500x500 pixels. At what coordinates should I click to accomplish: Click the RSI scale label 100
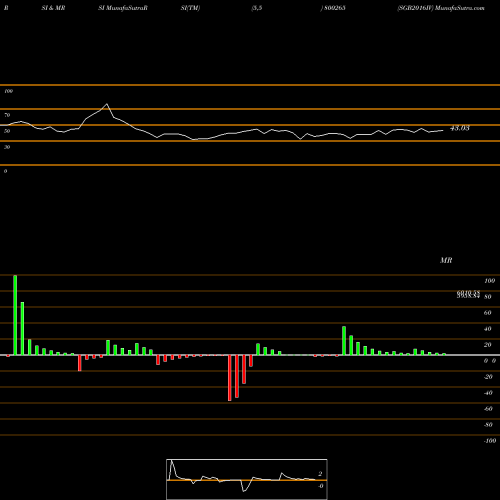(8, 91)
